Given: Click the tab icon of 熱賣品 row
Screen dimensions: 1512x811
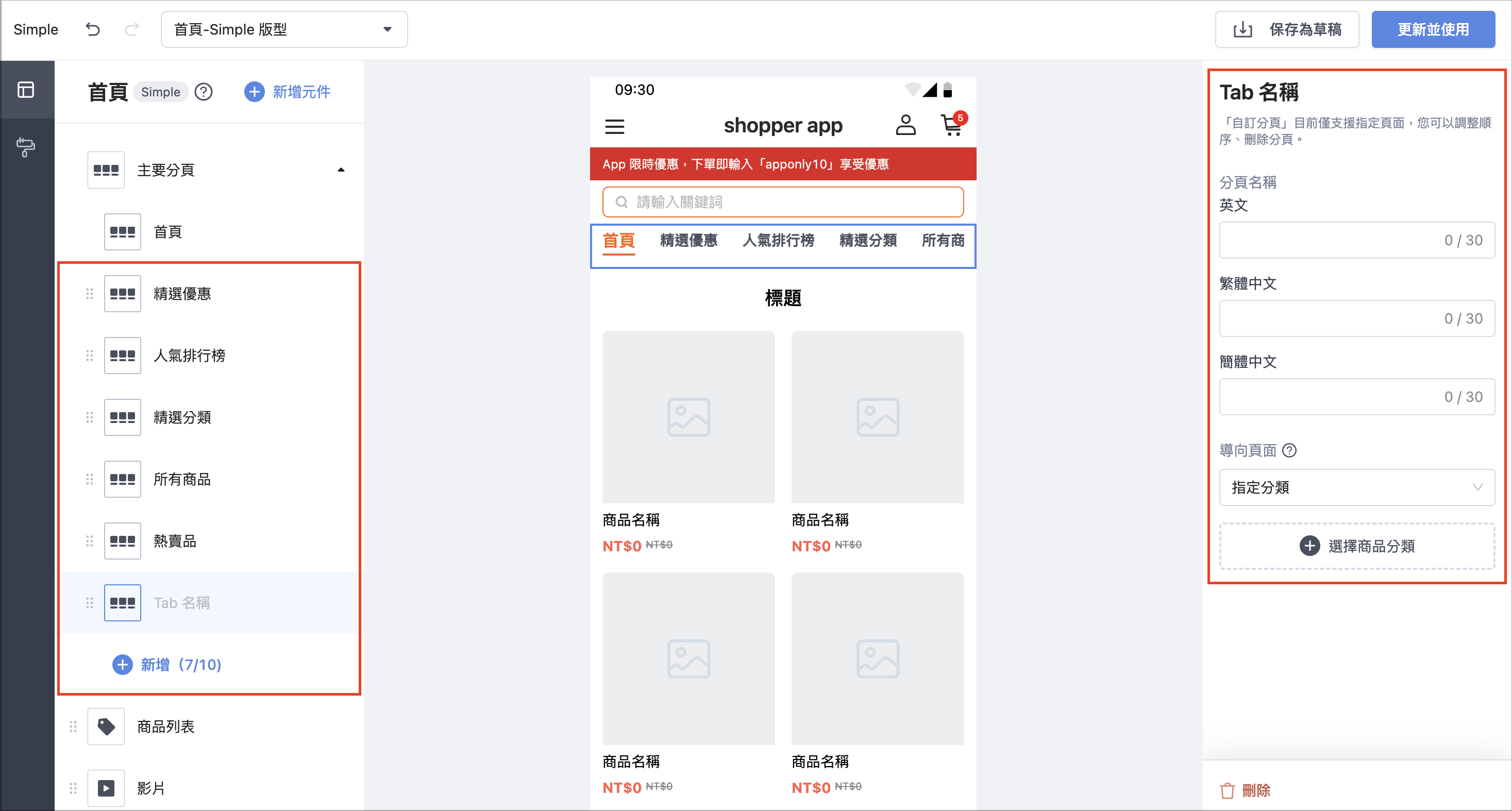Looking at the screenshot, I should [x=123, y=541].
